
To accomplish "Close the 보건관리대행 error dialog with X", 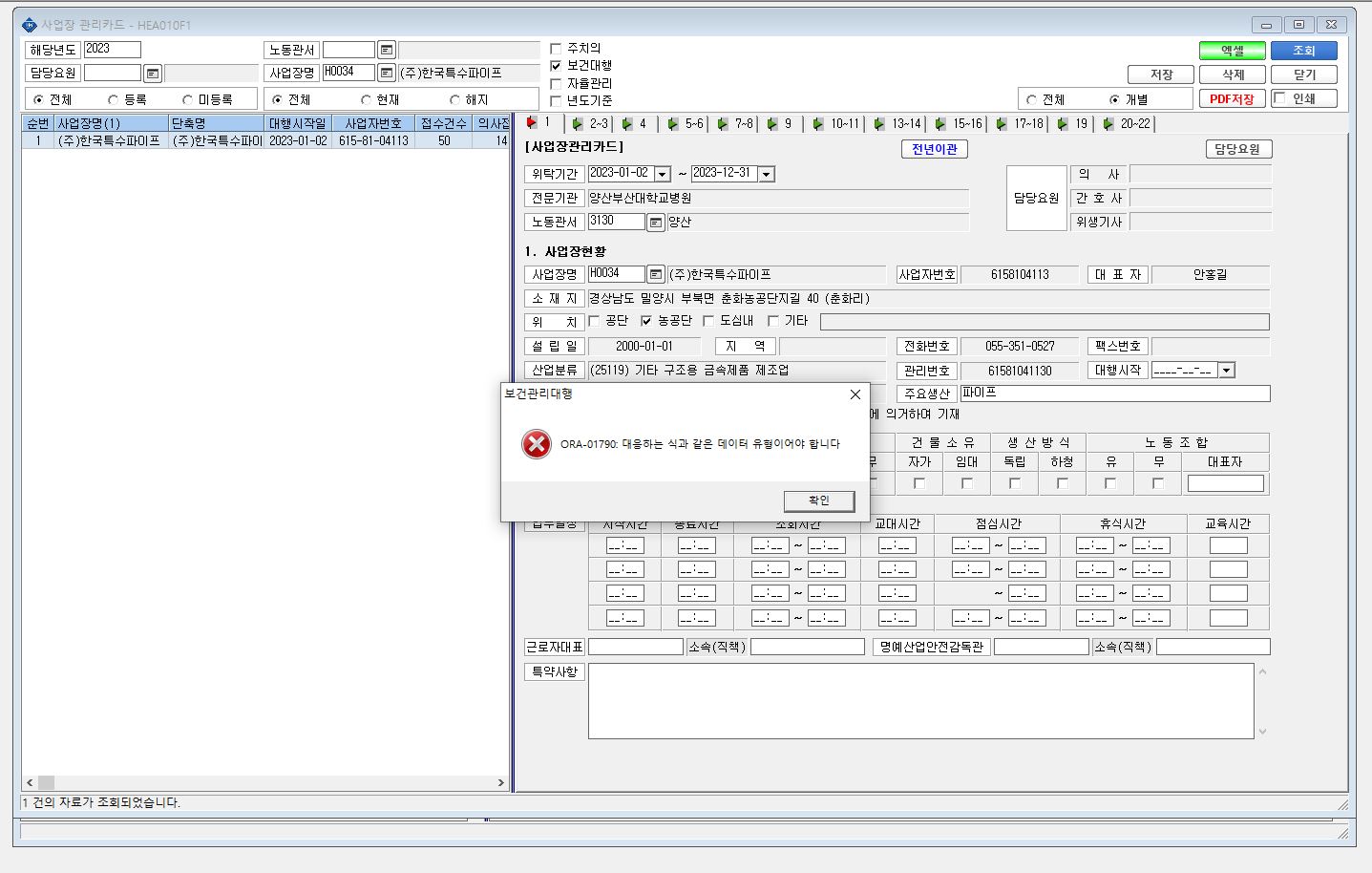I will 855,394.
